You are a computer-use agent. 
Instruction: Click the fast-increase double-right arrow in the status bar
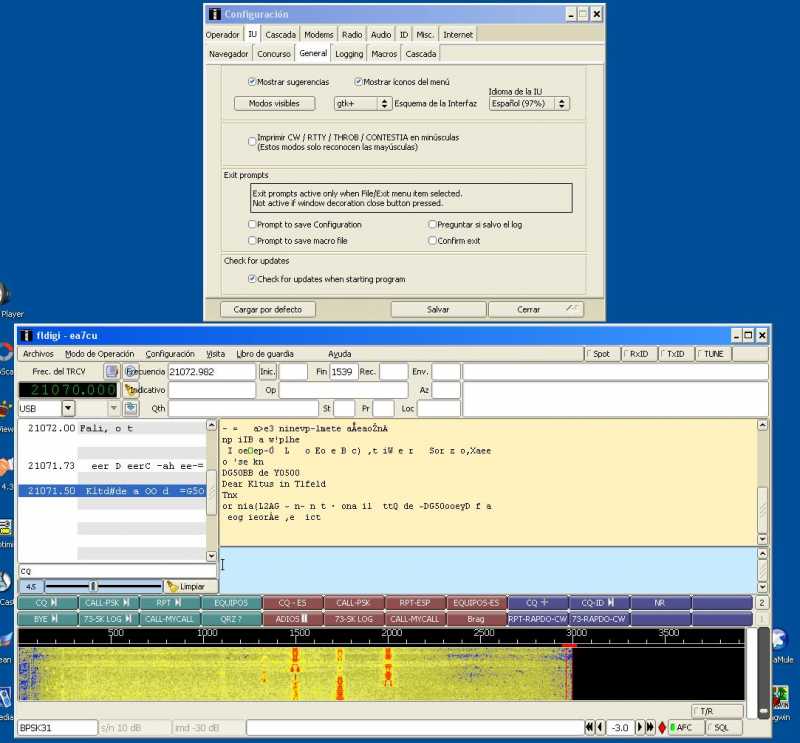tap(651, 727)
